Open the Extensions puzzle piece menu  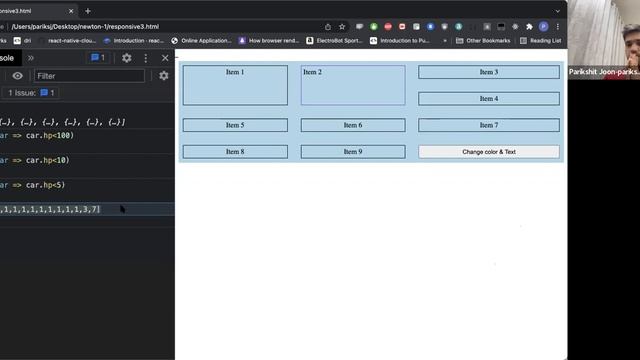point(529,27)
